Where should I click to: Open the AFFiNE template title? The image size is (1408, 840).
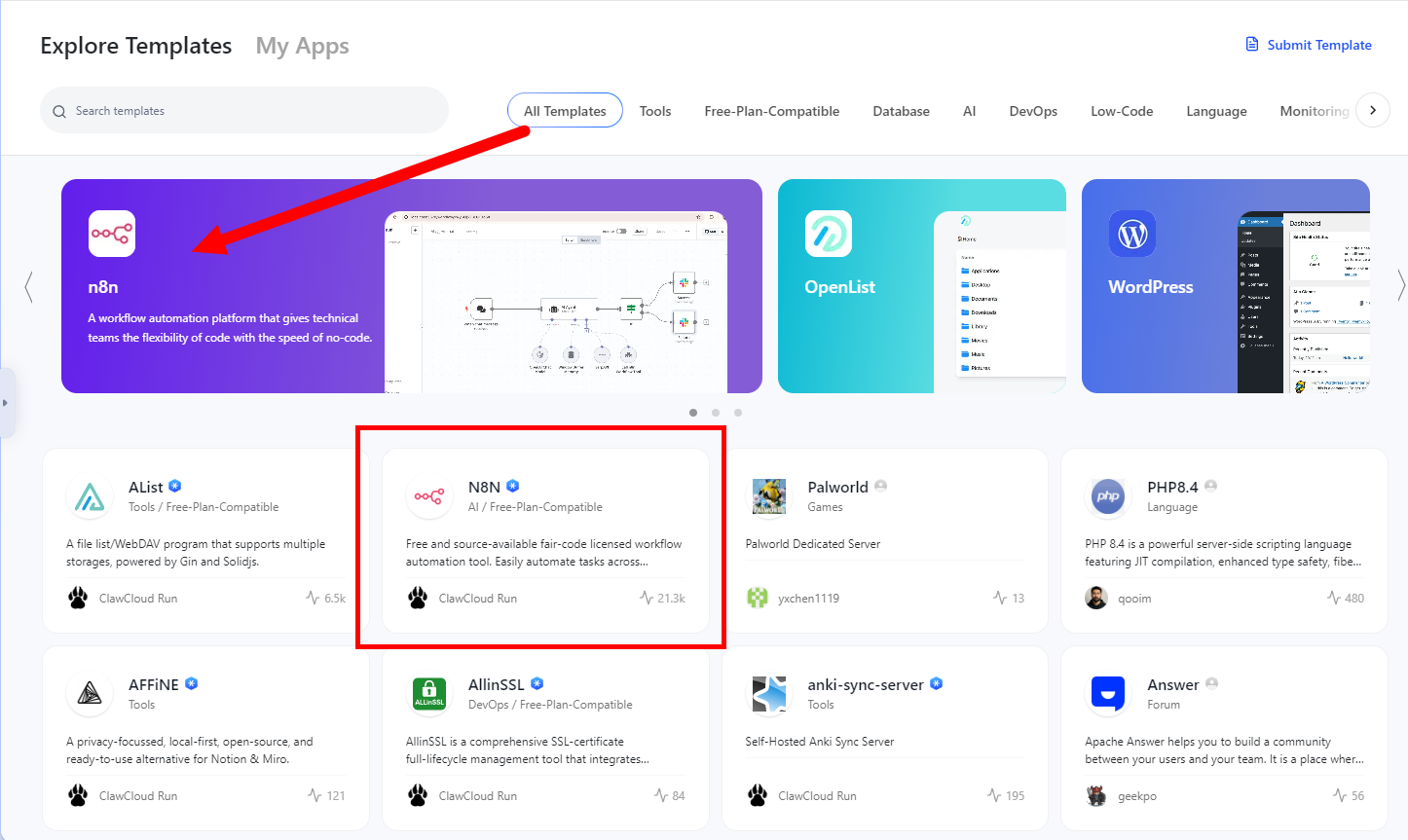pos(154,684)
